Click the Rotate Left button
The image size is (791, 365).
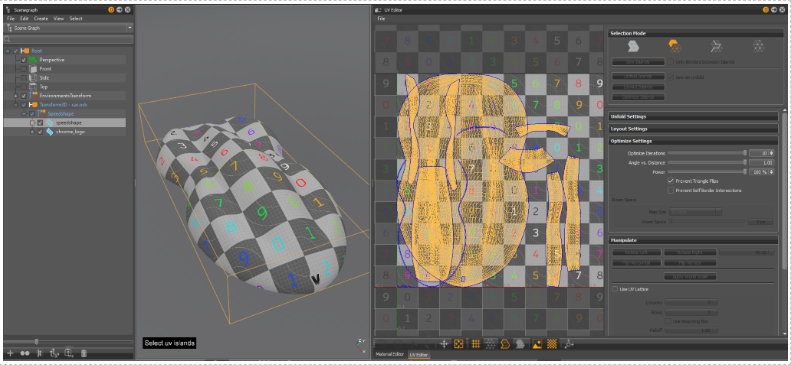coord(637,252)
